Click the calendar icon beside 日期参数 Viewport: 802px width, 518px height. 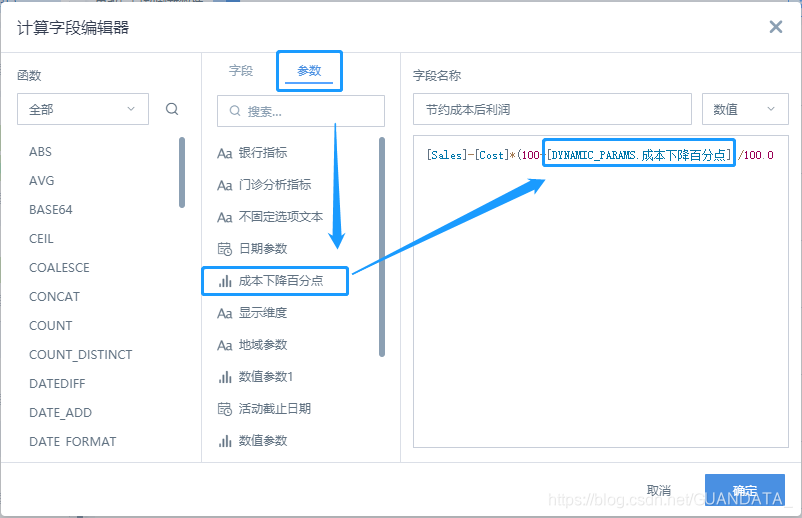[225, 249]
